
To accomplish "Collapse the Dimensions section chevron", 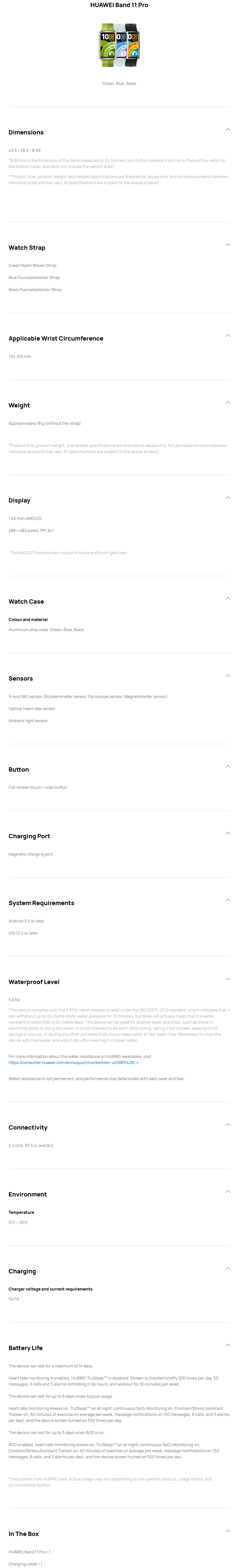I will [x=227, y=130].
